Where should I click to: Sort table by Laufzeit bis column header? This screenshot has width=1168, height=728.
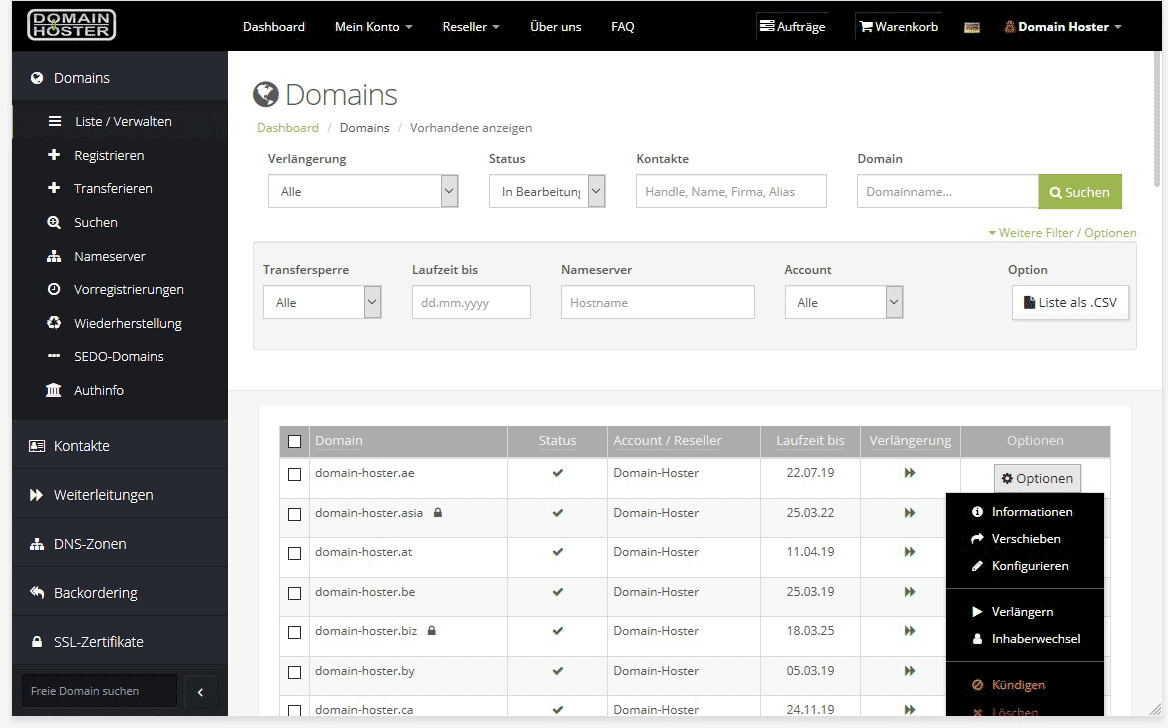(810, 440)
